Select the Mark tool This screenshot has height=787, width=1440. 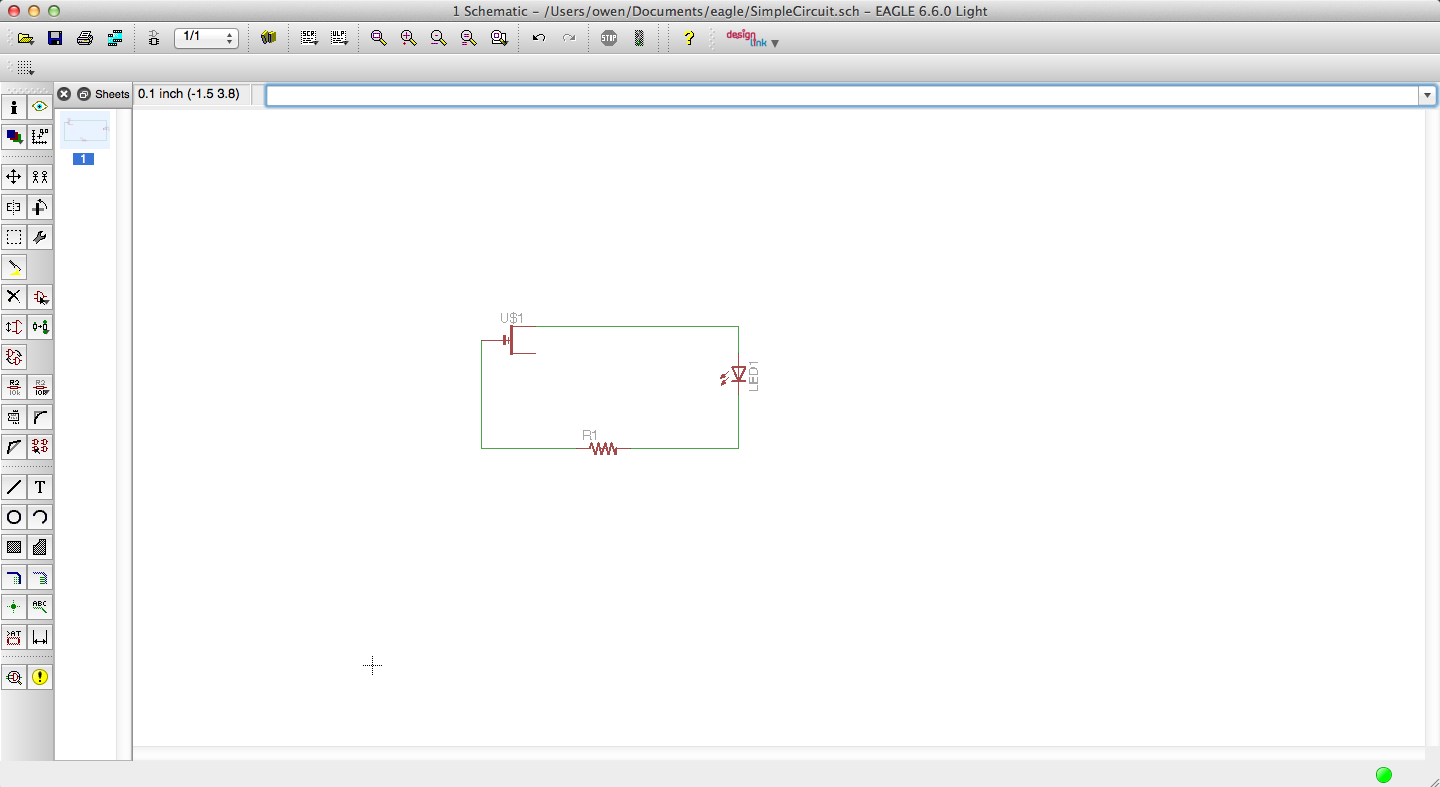(x=40, y=137)
